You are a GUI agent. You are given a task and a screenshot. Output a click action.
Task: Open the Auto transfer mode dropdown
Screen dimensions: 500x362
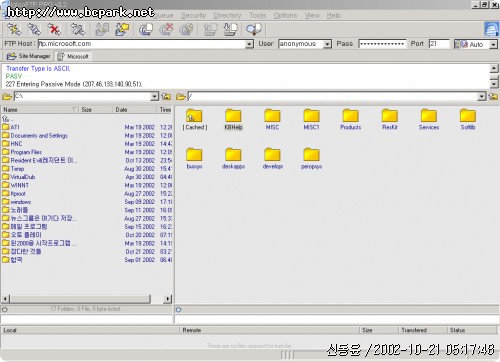click(493, 44)
